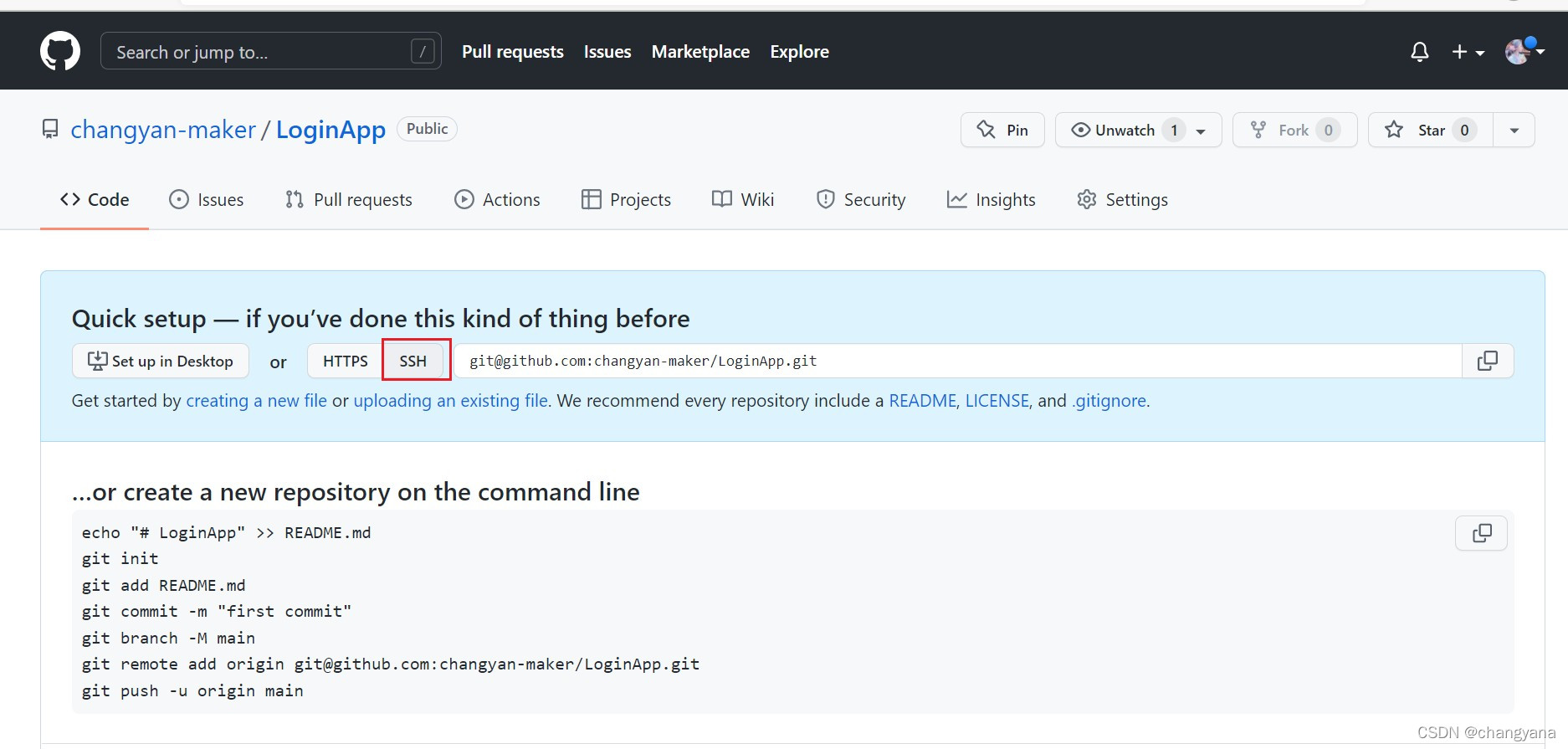1568x749 pixels.
Task: Star the repository
Action: pyautogui.click(x=1431, y=130)
